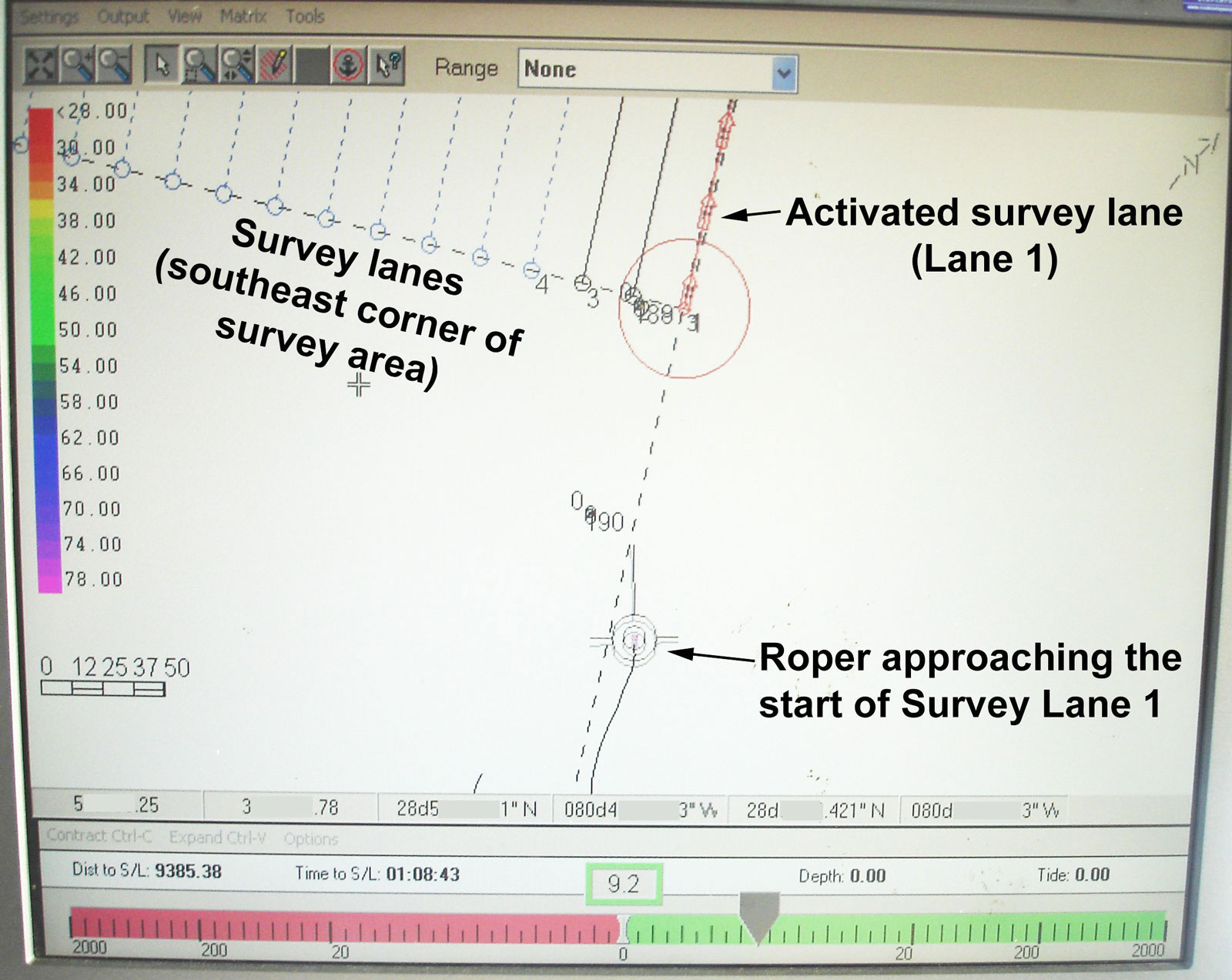
Task: Click the green-boxed 9.2 off-track value
Action: (x=623, y=884)
